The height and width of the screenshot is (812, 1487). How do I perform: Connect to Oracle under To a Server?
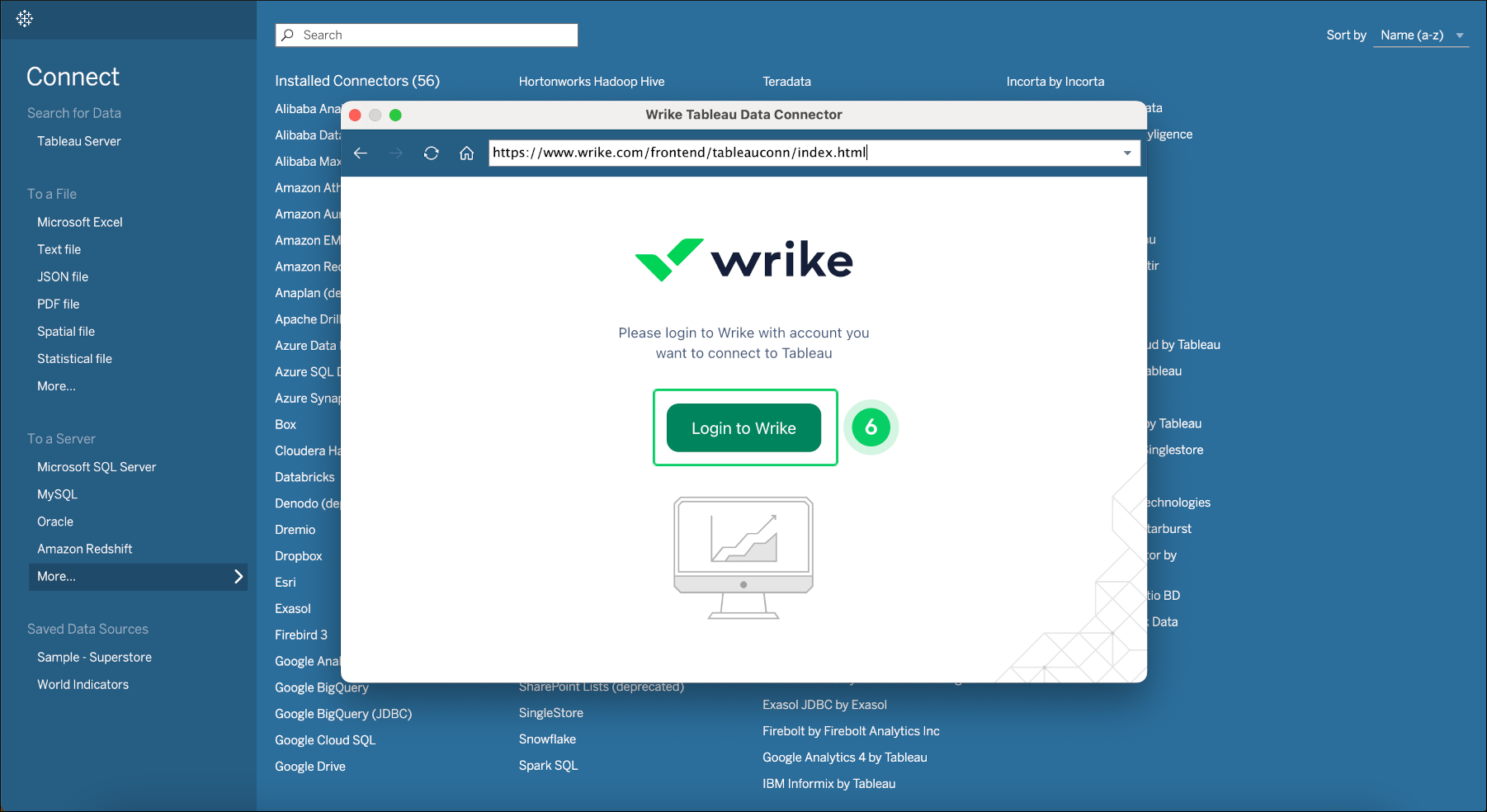click(x=55, y=521)
